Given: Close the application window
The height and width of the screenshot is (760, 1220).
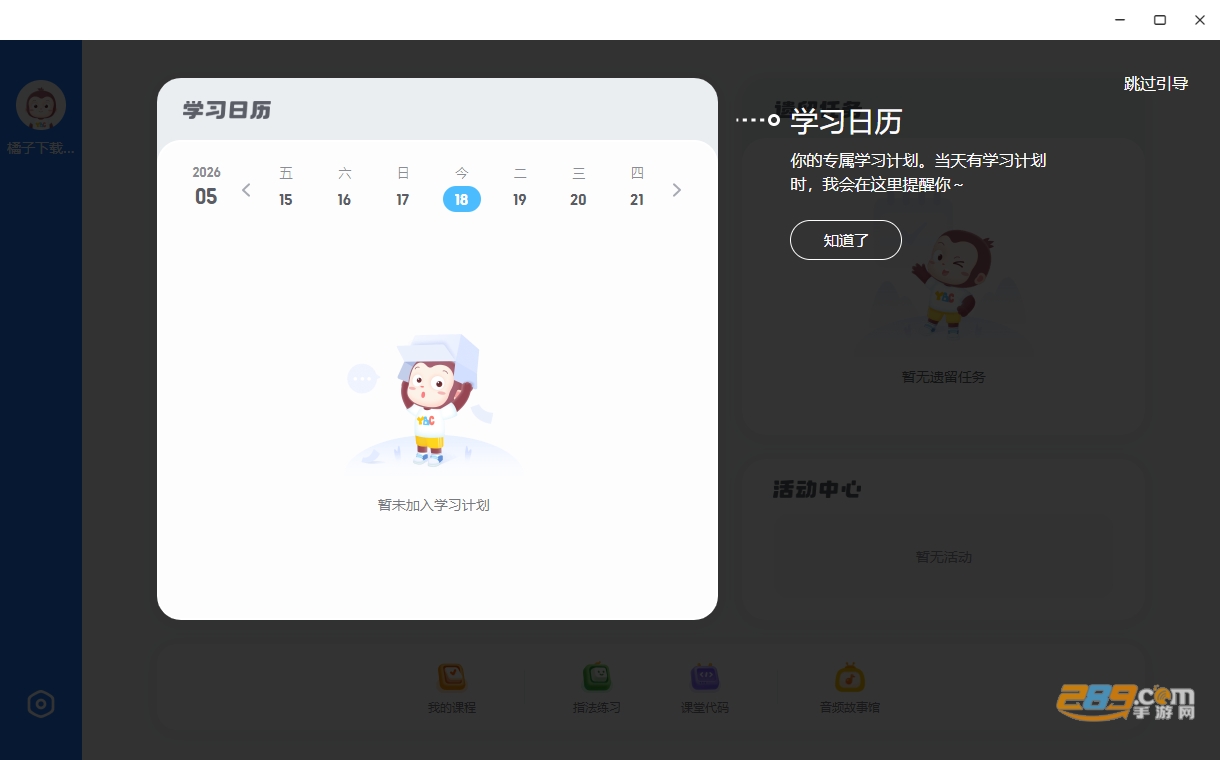Looking at the screenshot, I should tap(1200, 20).
